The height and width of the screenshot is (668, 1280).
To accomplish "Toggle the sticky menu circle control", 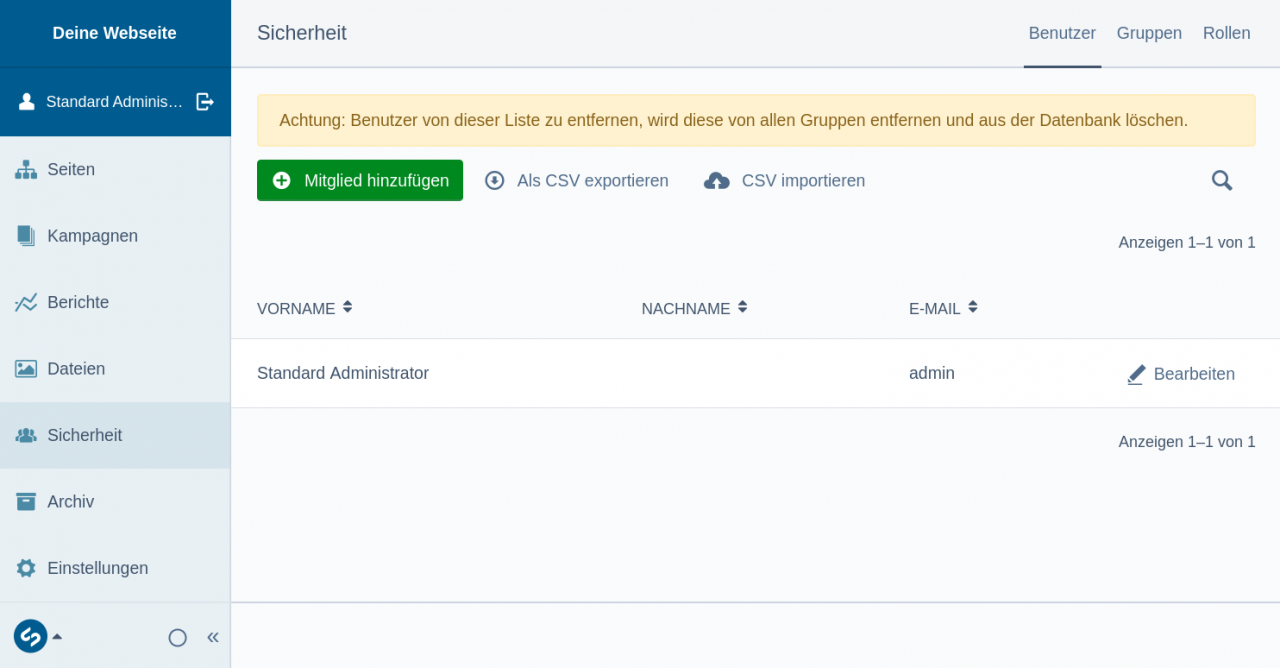I will coord(178,637).
